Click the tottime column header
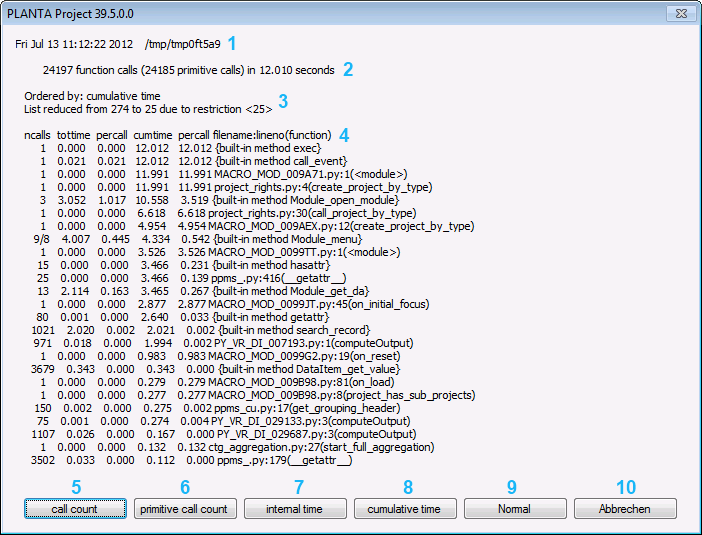Image resolution: width=702 pixels, height=535 pixels. point(73,135)
